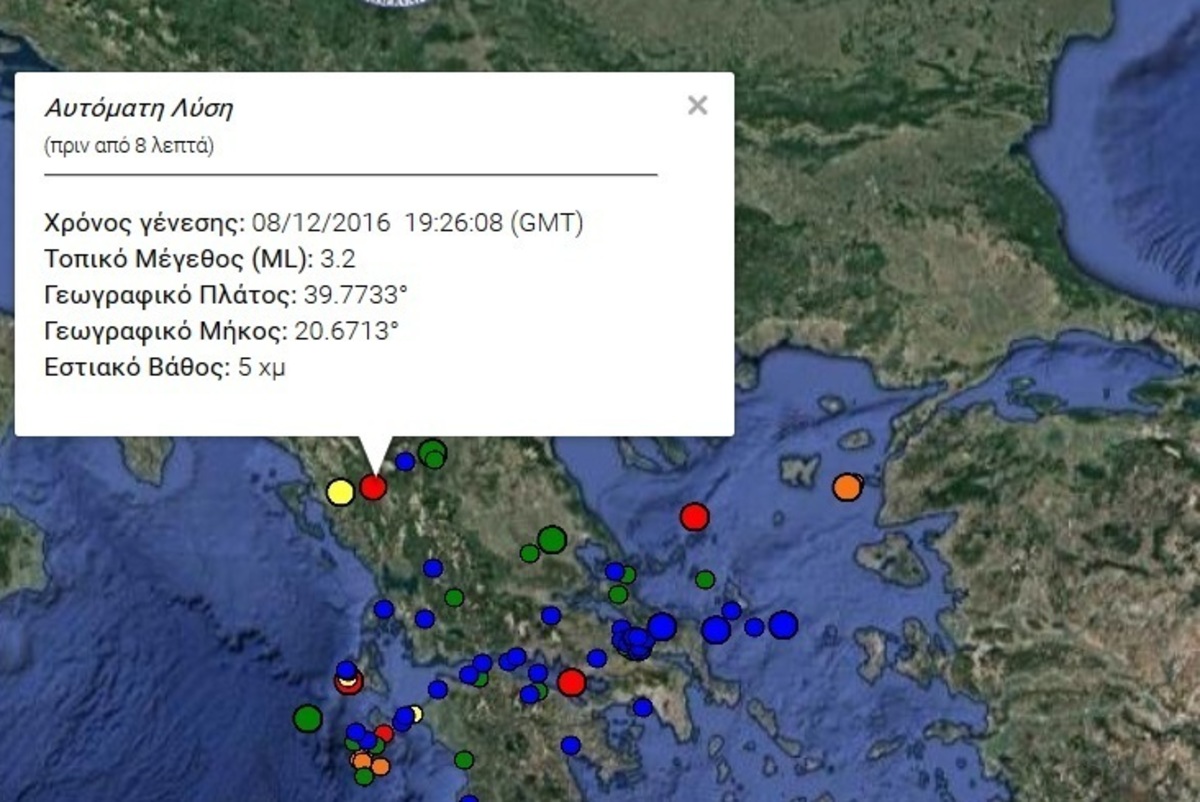Select the red marker in the Gulf of Corinth
The height and width of the screenshot is (802, 1200).
[x=571, y=682]
